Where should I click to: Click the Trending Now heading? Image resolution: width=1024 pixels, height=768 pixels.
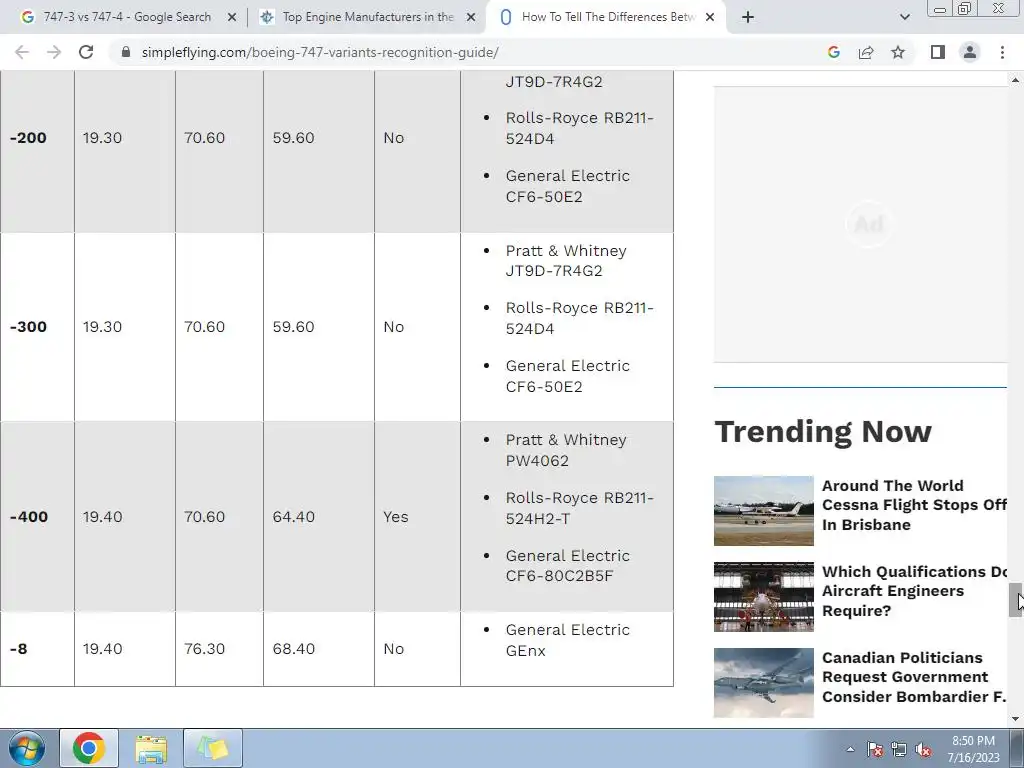point(823,432)
